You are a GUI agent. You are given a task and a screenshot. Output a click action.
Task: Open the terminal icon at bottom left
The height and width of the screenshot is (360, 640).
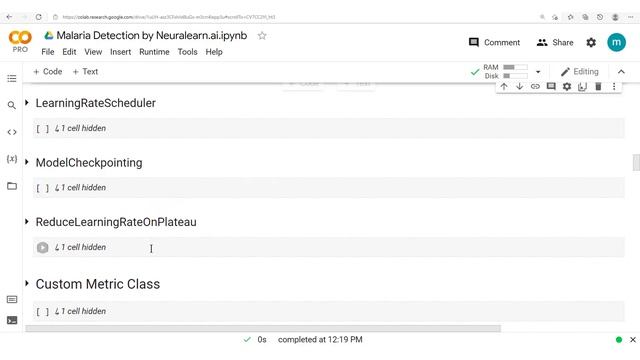(12, 320)
